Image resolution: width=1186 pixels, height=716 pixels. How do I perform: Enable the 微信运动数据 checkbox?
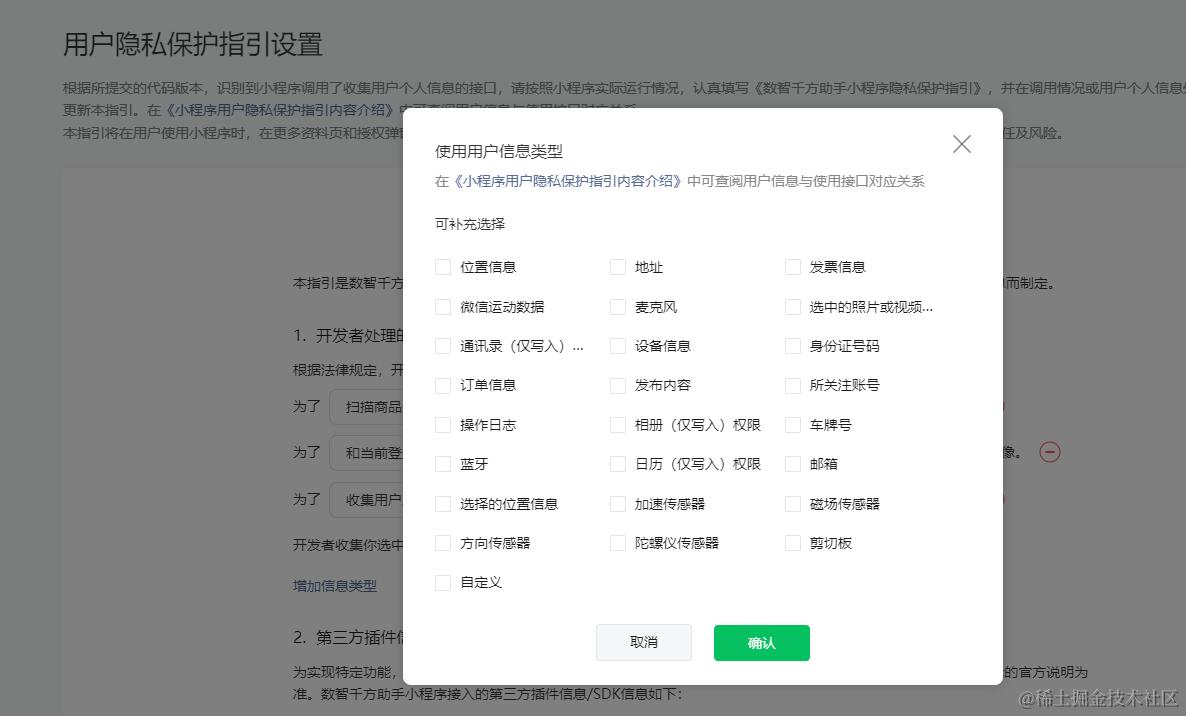443,307
